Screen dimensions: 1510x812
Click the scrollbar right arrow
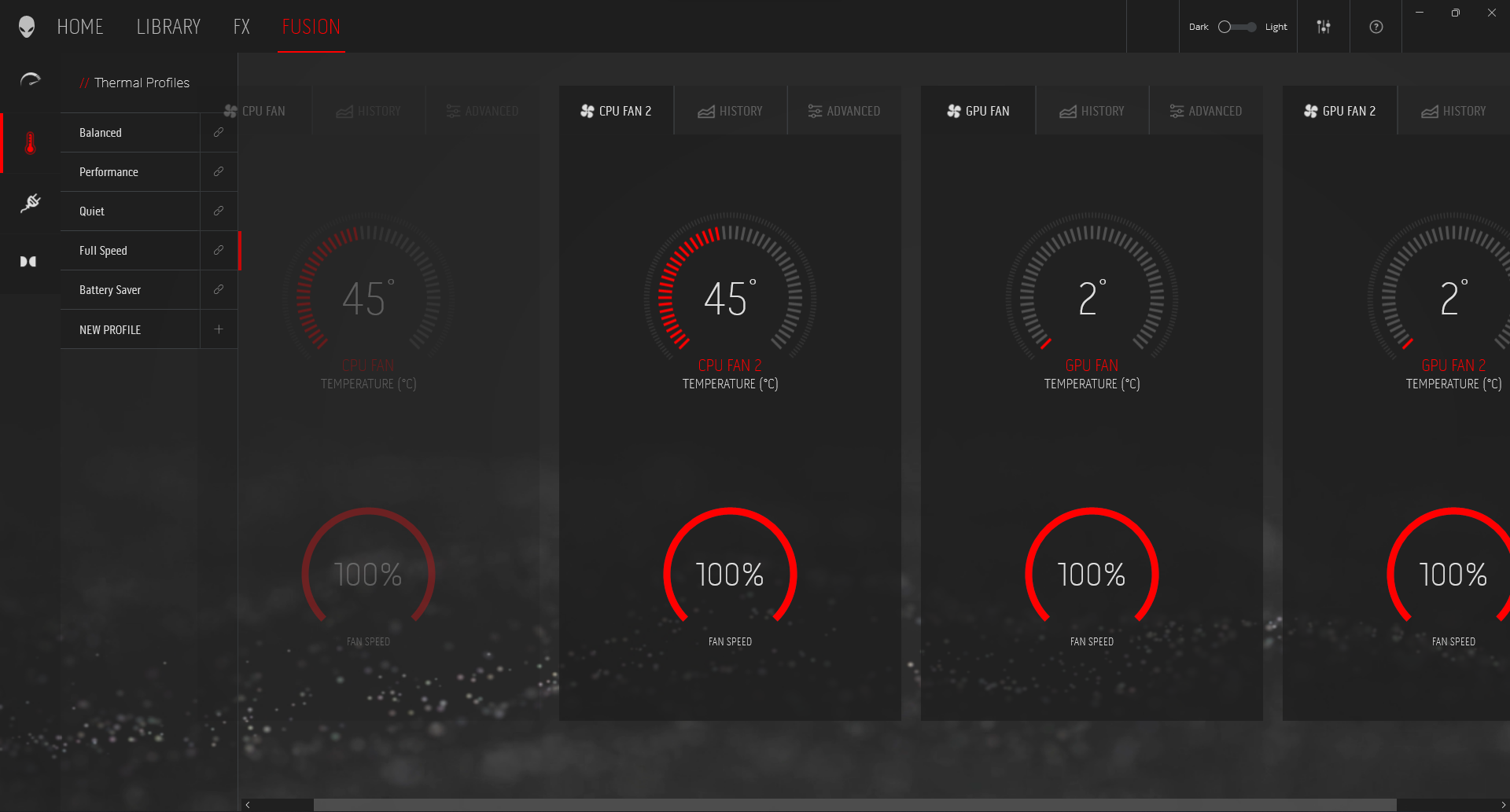click(1504, 805)
